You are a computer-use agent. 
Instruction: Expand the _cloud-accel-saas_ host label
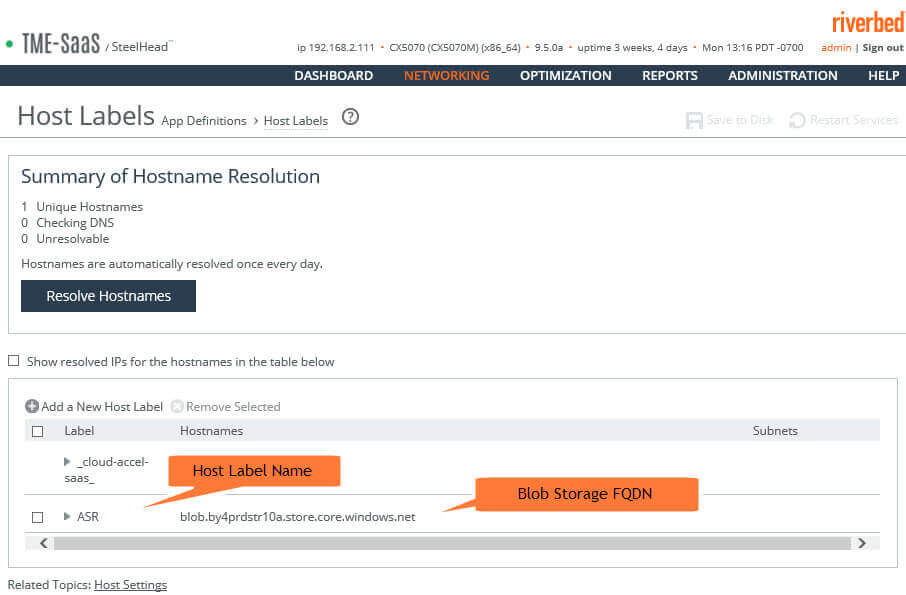point(67,462)
